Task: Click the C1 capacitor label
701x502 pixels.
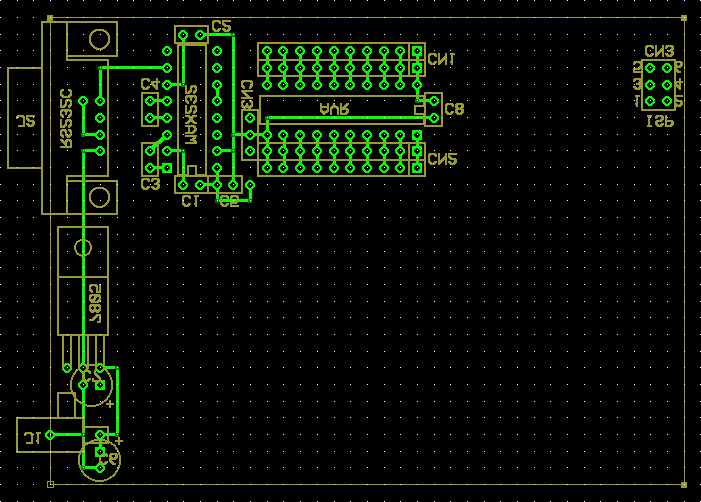Action: click(192, 202)
